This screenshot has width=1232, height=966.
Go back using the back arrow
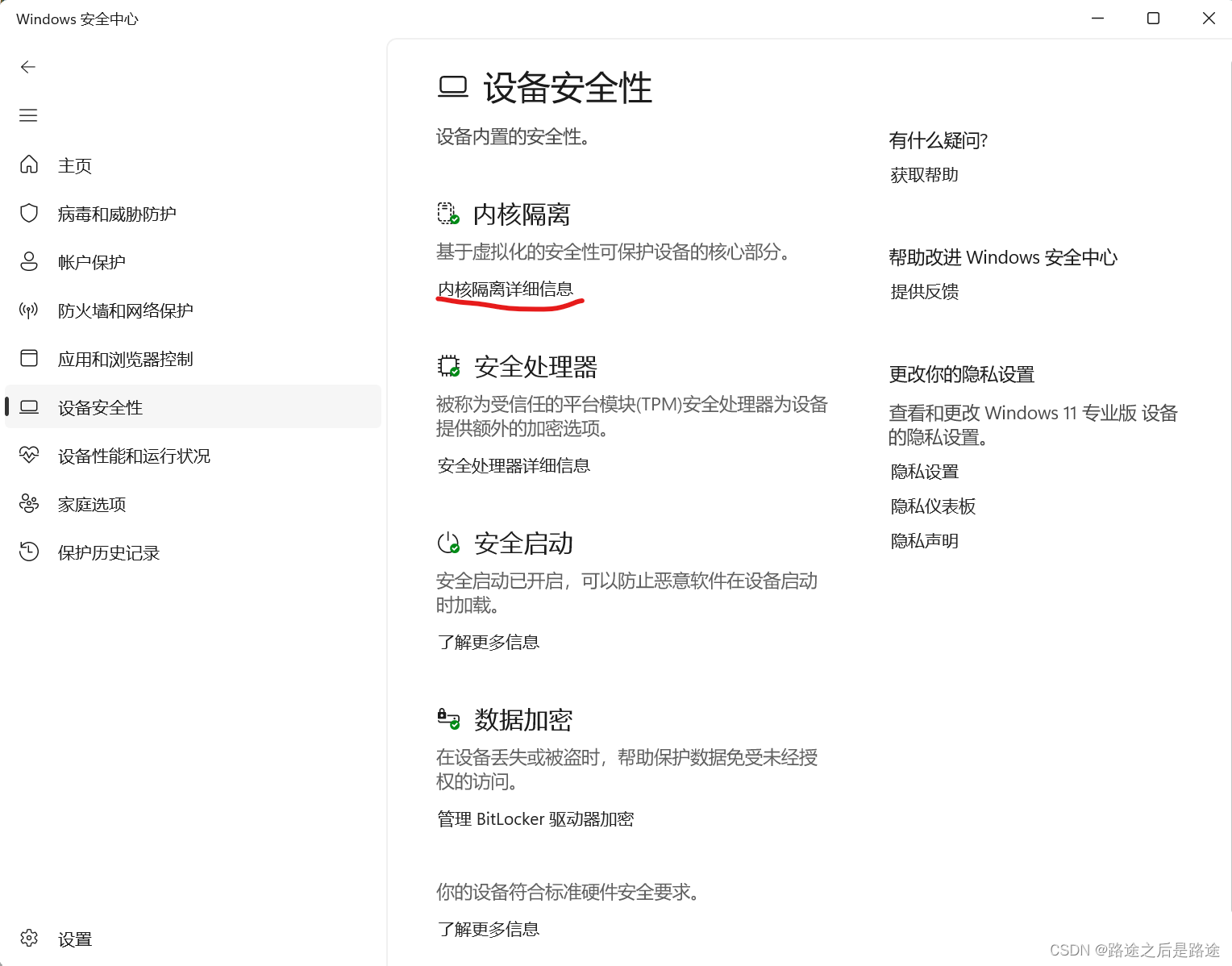(28, 67)
